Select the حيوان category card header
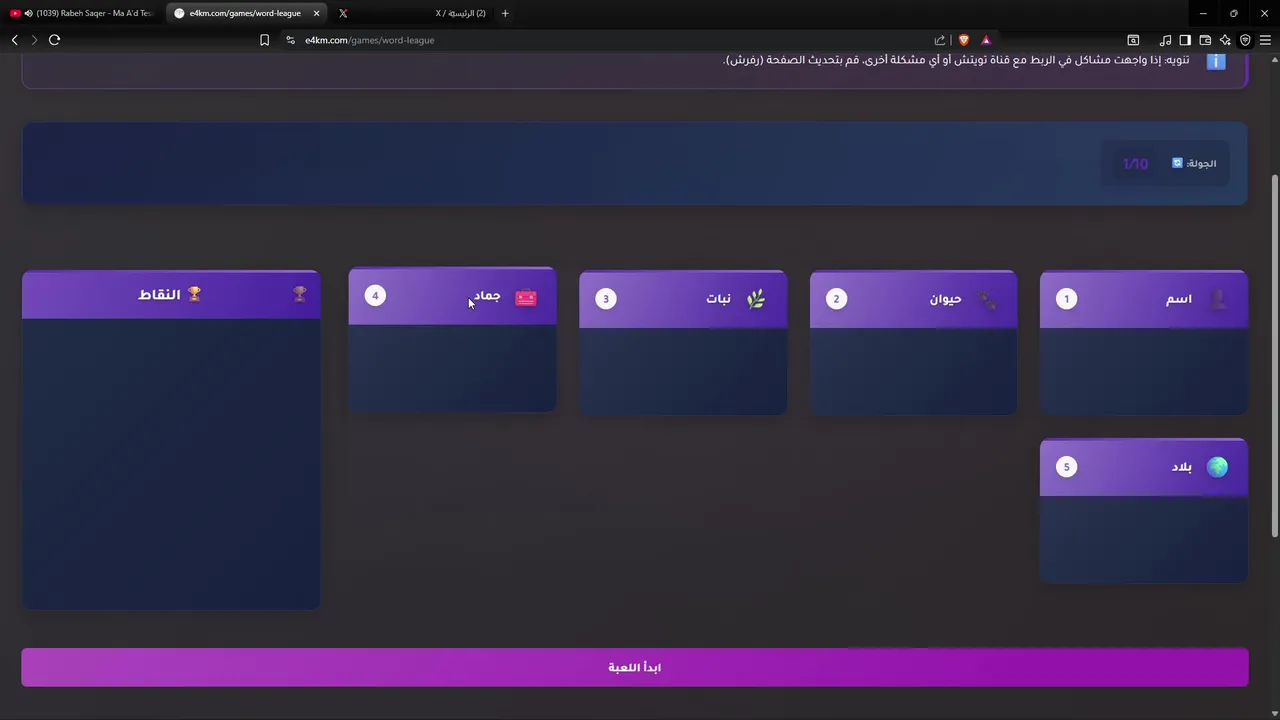Image resolution: width=1280 pixels, height=720 pixels. tap(913, 299)
